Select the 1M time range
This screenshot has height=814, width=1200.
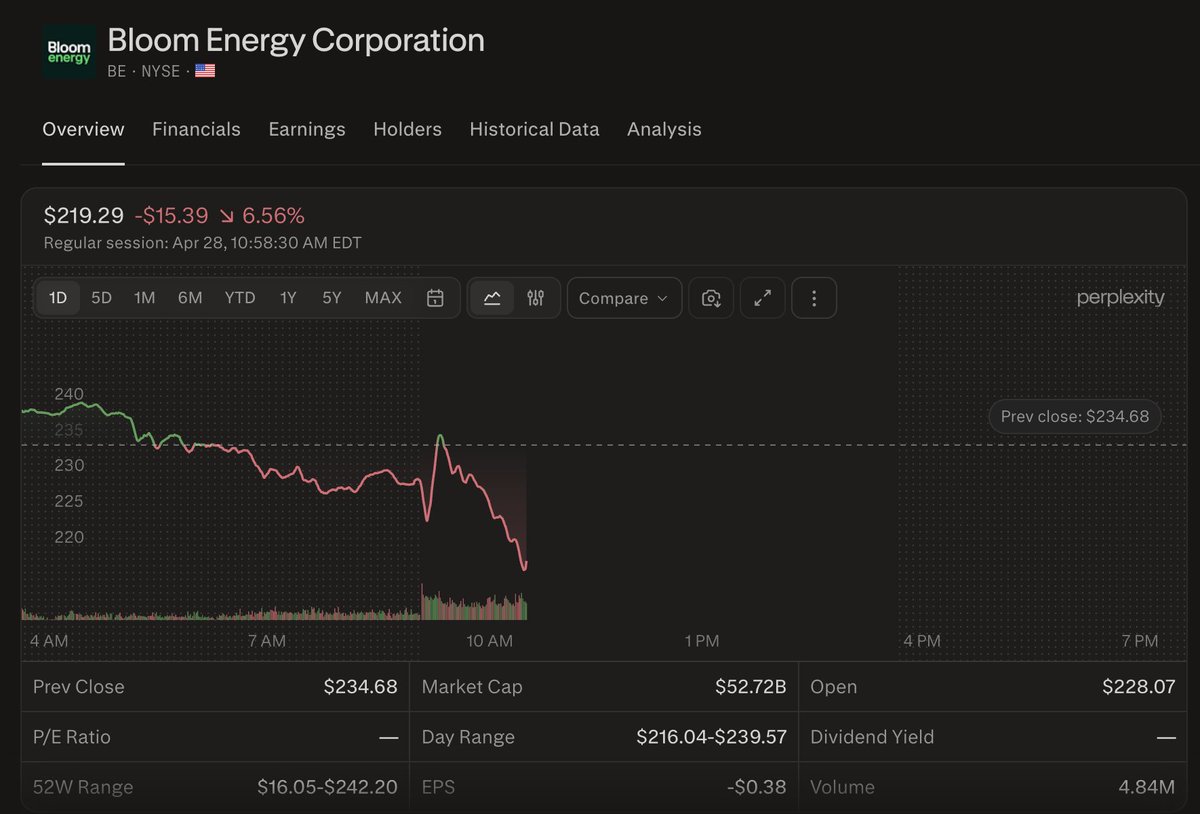click(145, 298)
